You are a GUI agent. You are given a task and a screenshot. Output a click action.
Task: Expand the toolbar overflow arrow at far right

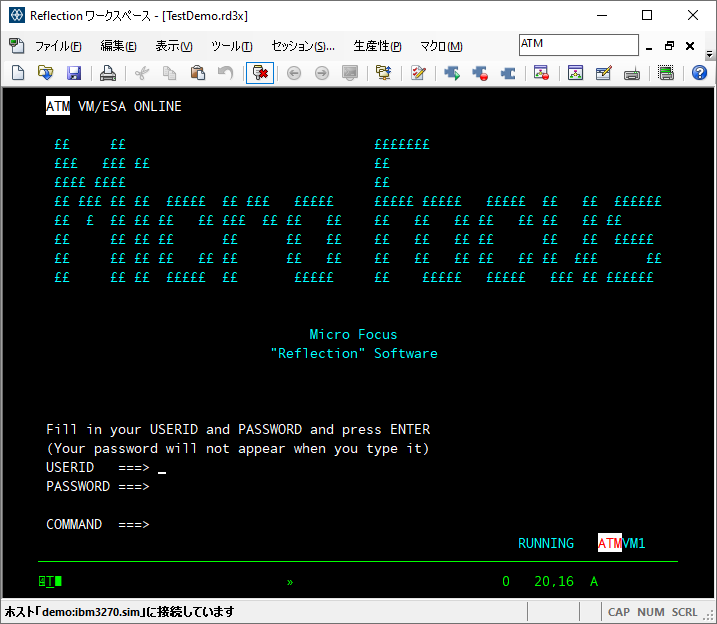coord(709,54)
